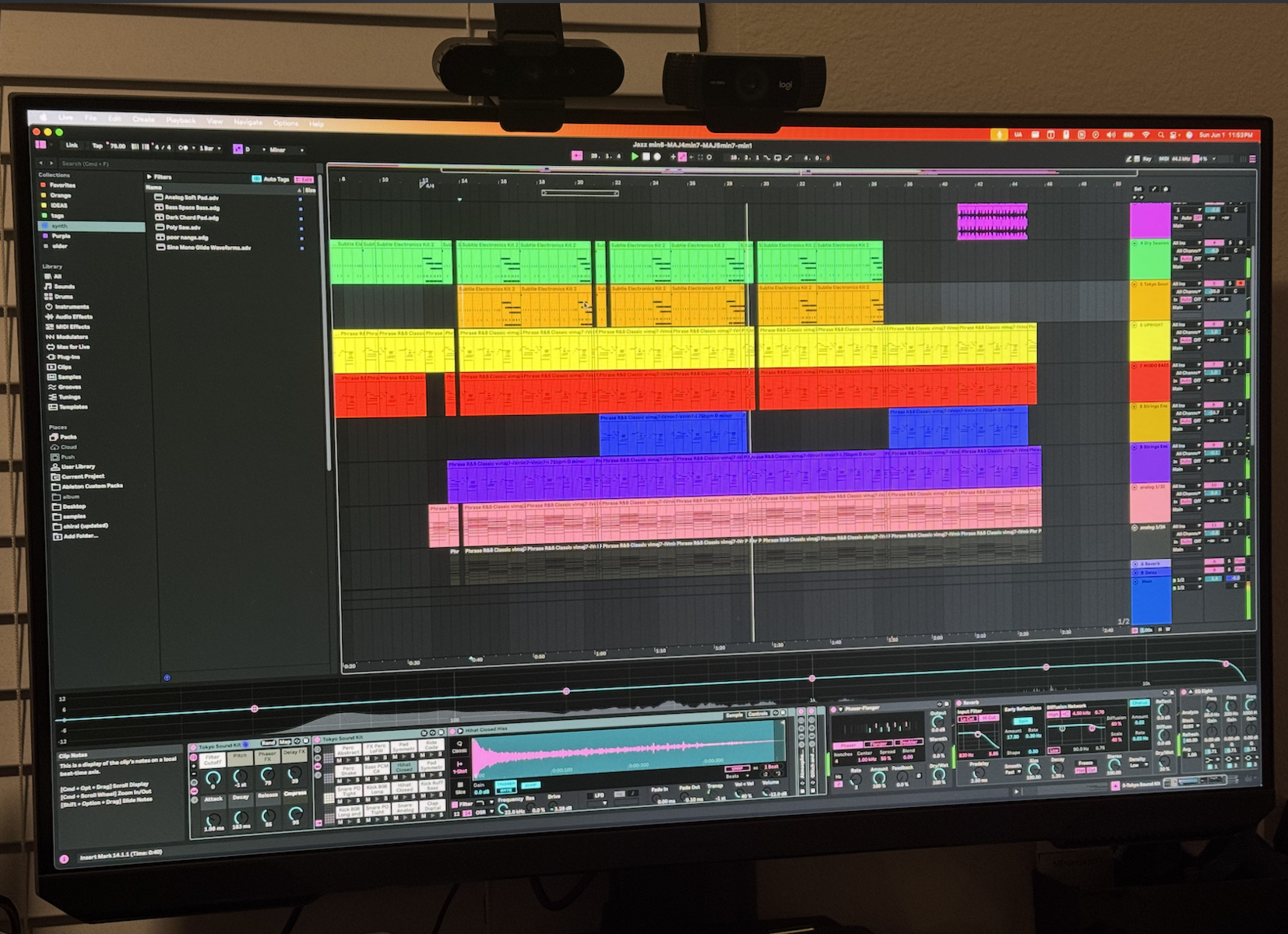Select the Hihat Closed drum pad

pos(404,767)
